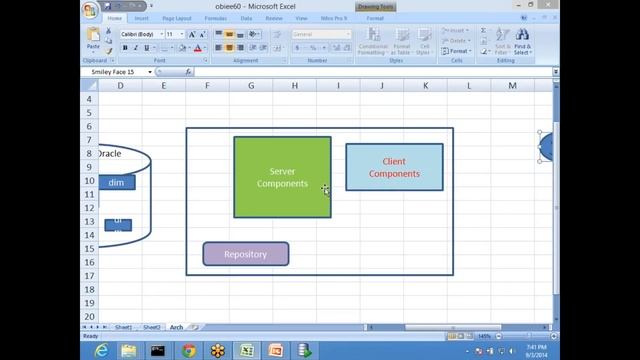This screenshot has height=360, width=640.
Task: Select the Repository shape
Action: click(246, 254)
